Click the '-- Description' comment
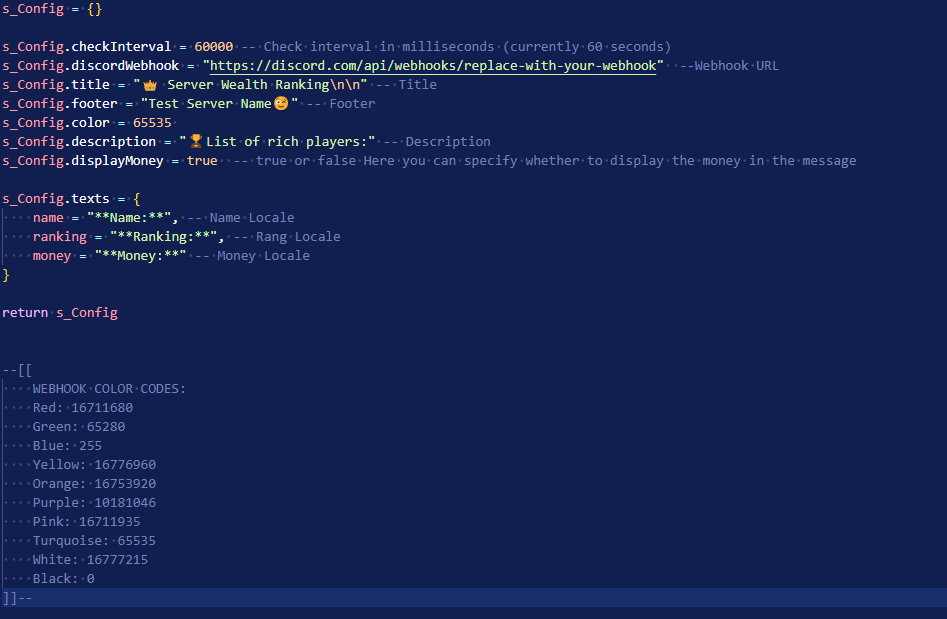This screenshot has height=619, width=947. (437, 142)
